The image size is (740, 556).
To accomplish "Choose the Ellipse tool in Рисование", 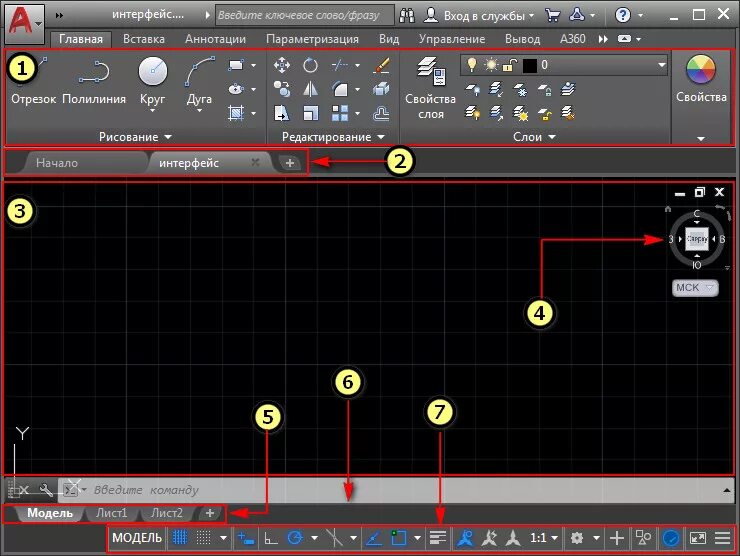I will pyautogui.click(x=235, y=89).
